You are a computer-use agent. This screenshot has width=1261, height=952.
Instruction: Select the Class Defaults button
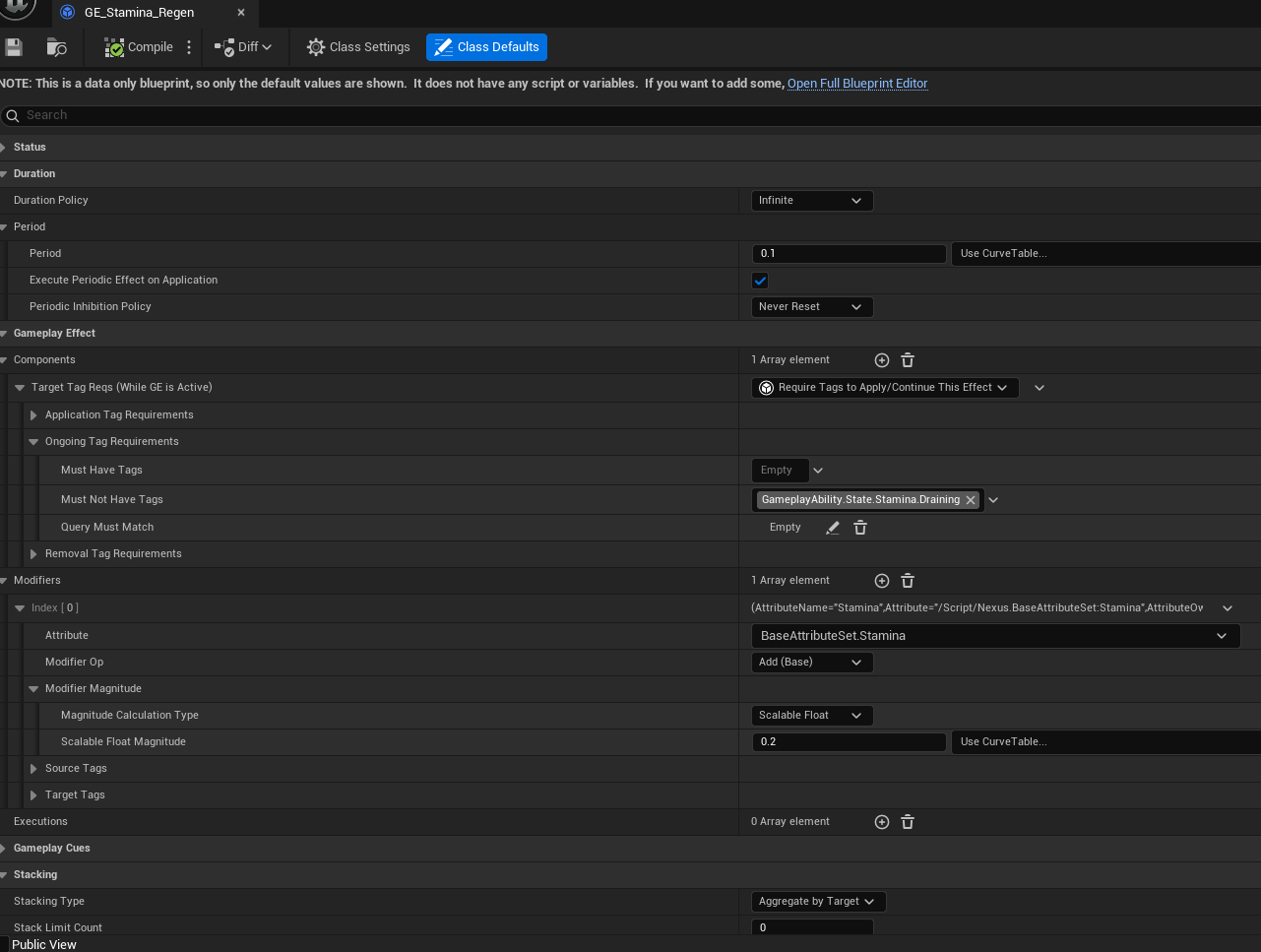point(486,47)
